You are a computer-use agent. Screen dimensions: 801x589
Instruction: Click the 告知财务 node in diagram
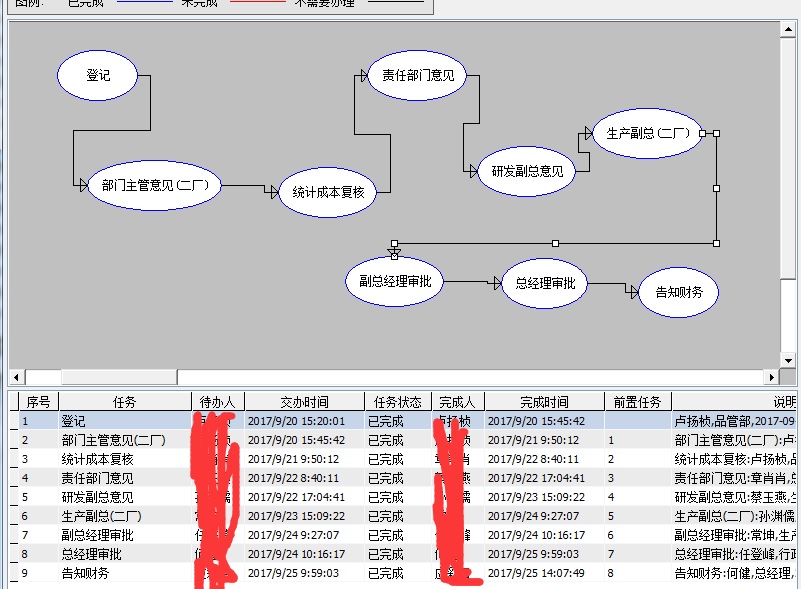pos(678,292)
